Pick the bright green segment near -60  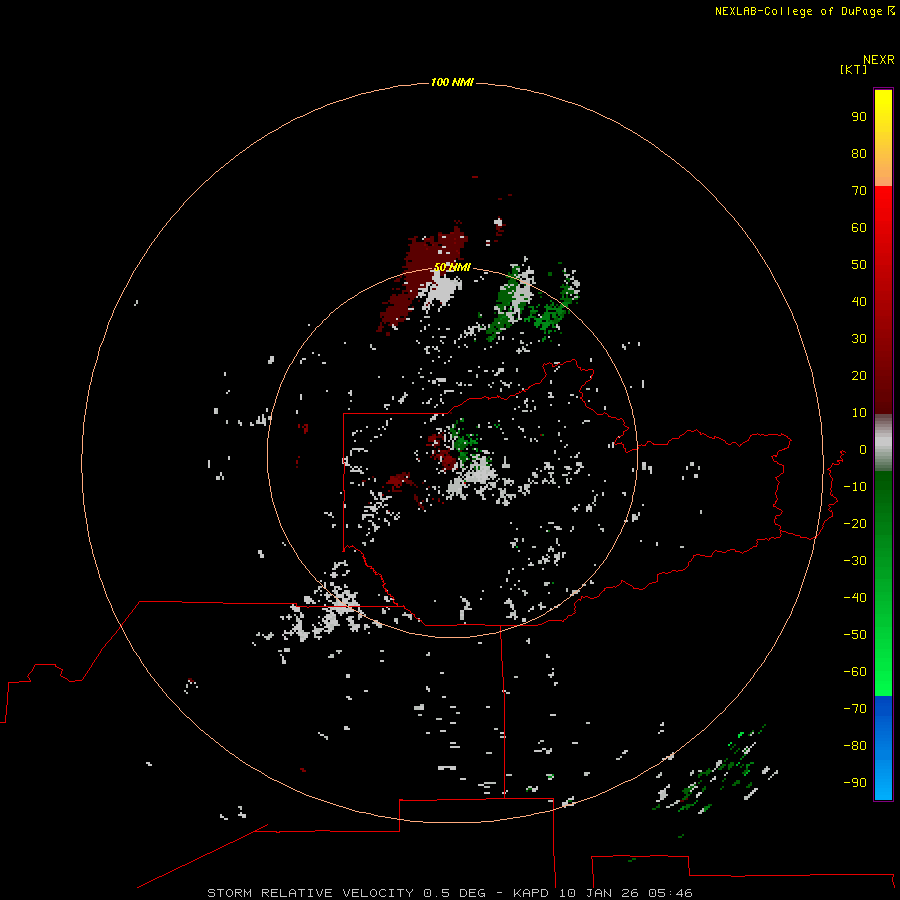883,672
